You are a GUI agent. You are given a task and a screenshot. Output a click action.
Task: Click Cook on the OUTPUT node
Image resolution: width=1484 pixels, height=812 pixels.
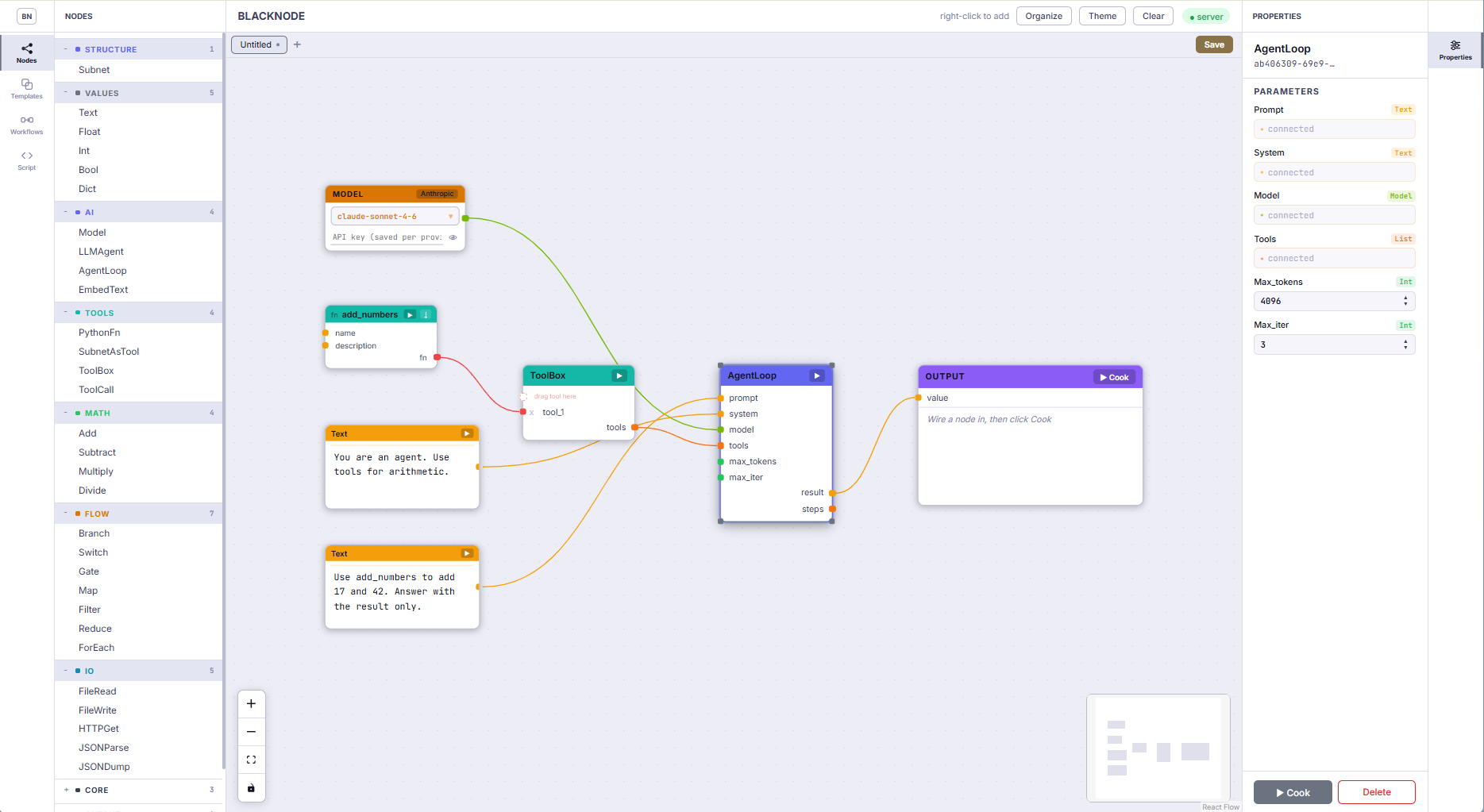pyautogui.click(x=1115, y=377)
